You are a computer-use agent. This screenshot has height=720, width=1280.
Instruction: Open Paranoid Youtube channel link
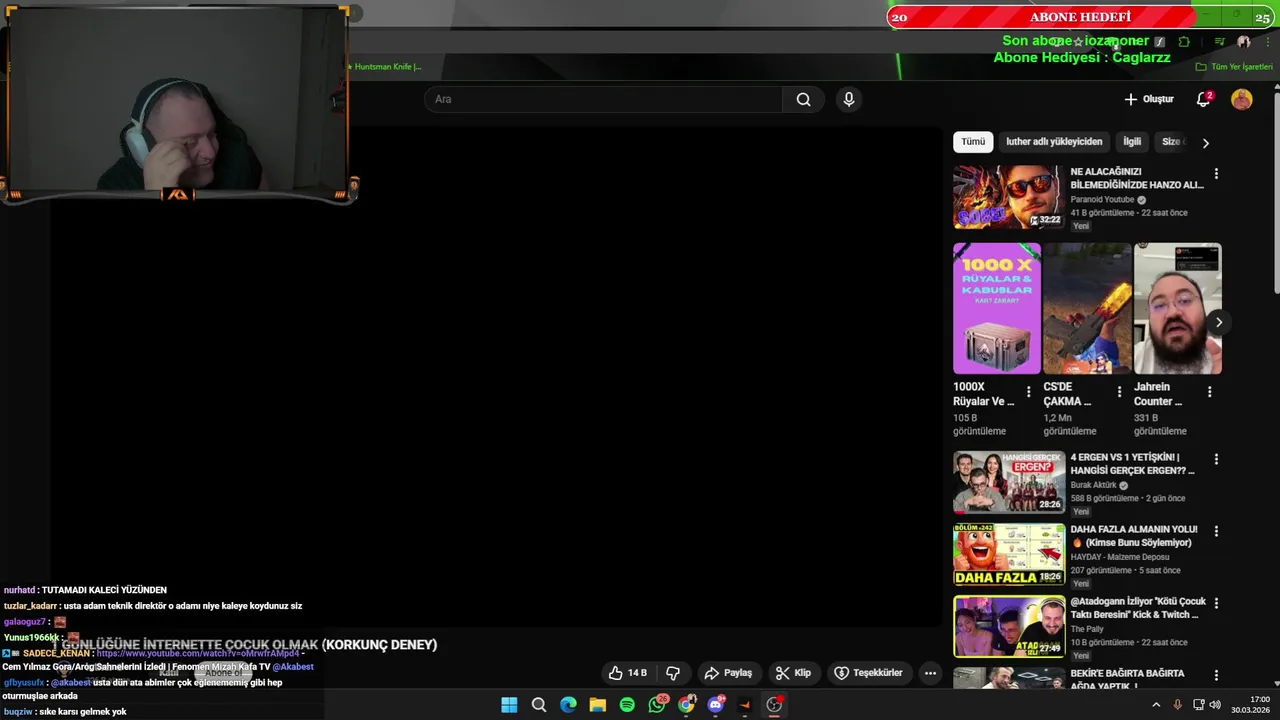[x=1102, y=200]
